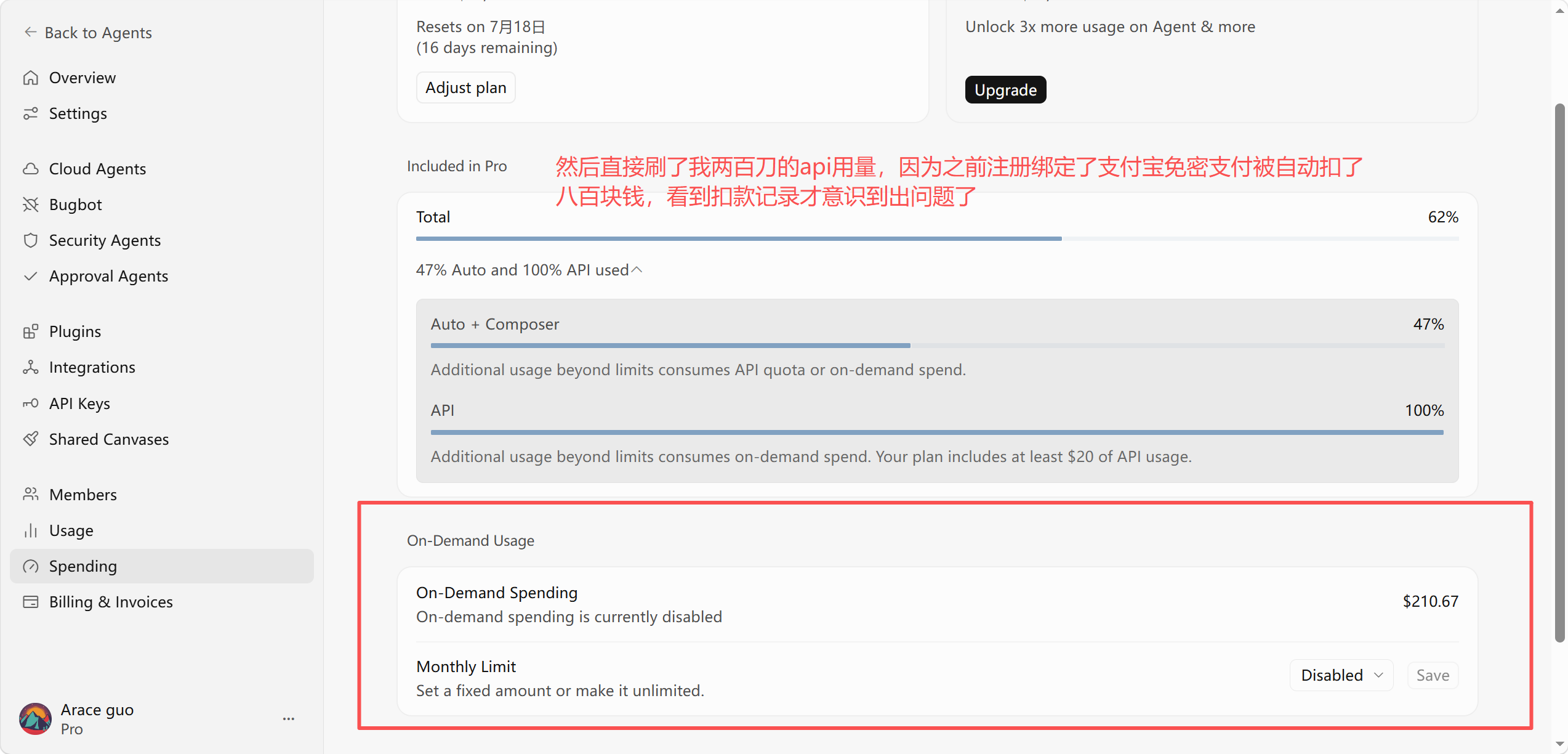Click the Arace guo profile avatar
The image size is (1568, 754).
(x=35, y=719)
